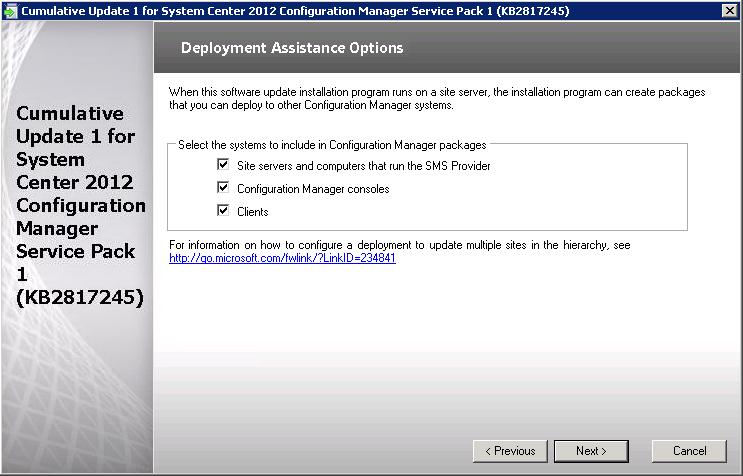743x476 pixels.
Task: Disable the Clients checkbox
Action: (223, 211)
